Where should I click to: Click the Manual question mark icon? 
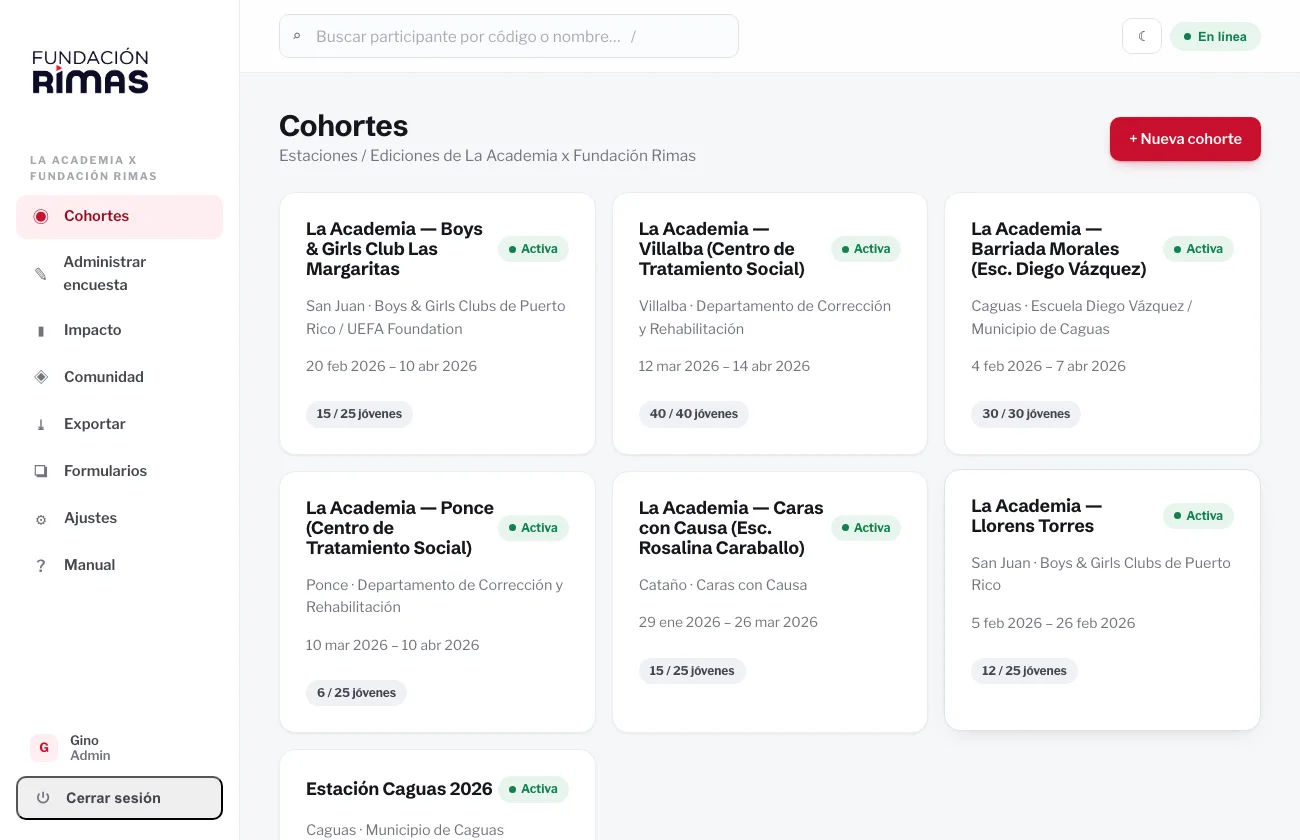41,566
